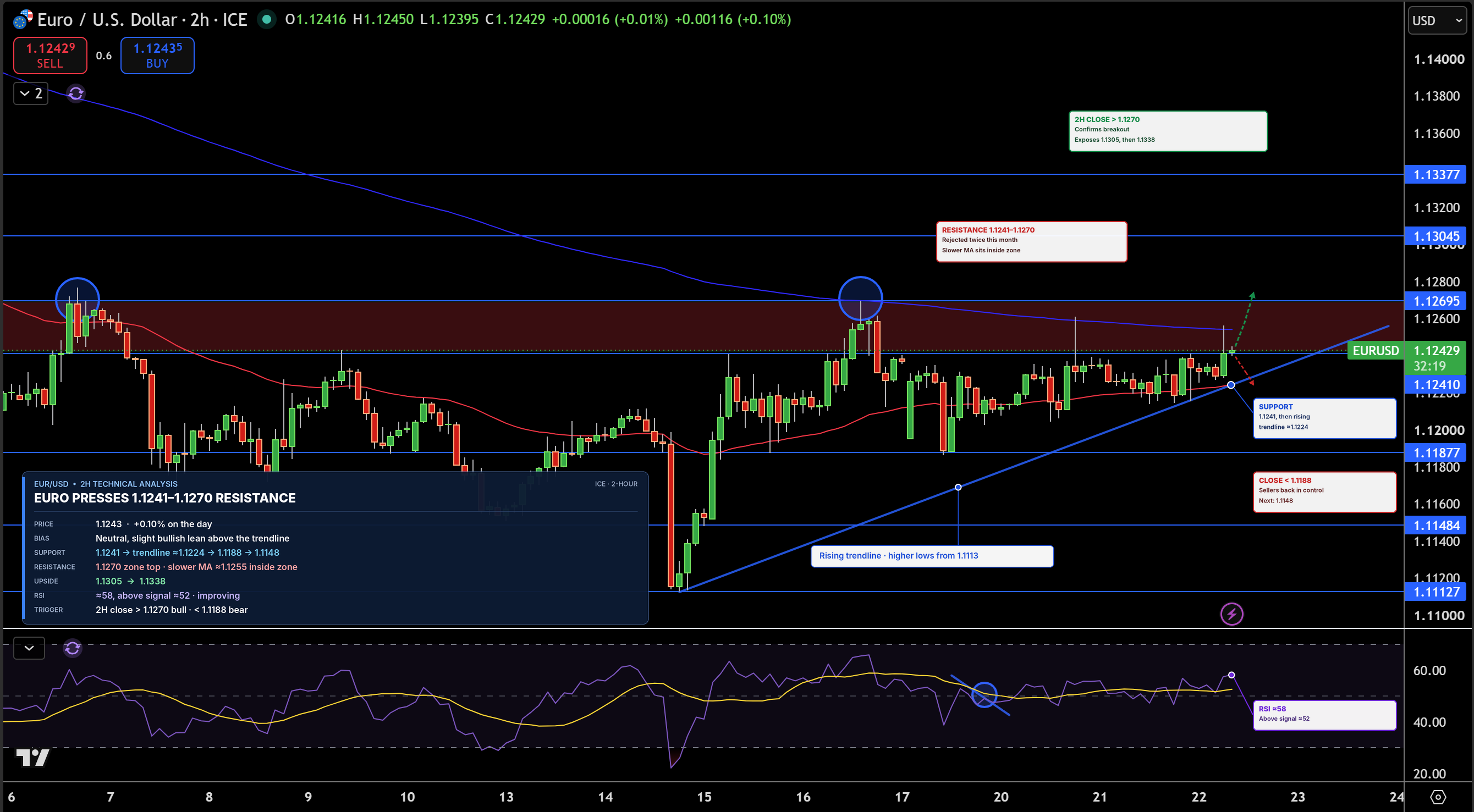
Task: Click the date label 15 on time axis
Action: (704, 797)
